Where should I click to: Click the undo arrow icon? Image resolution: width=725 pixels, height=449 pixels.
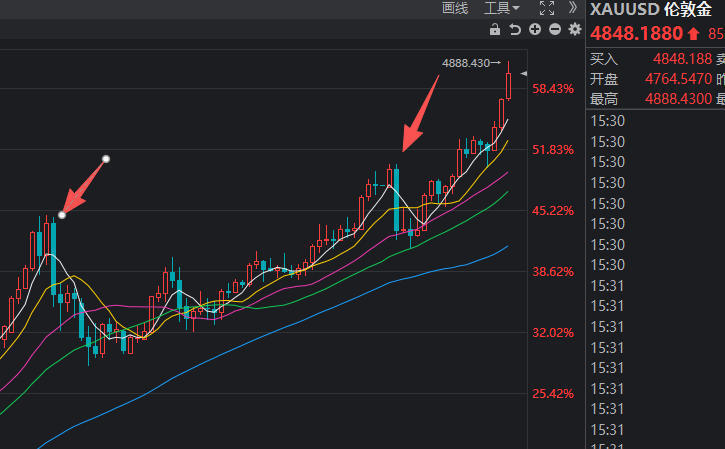click(515, 30)
